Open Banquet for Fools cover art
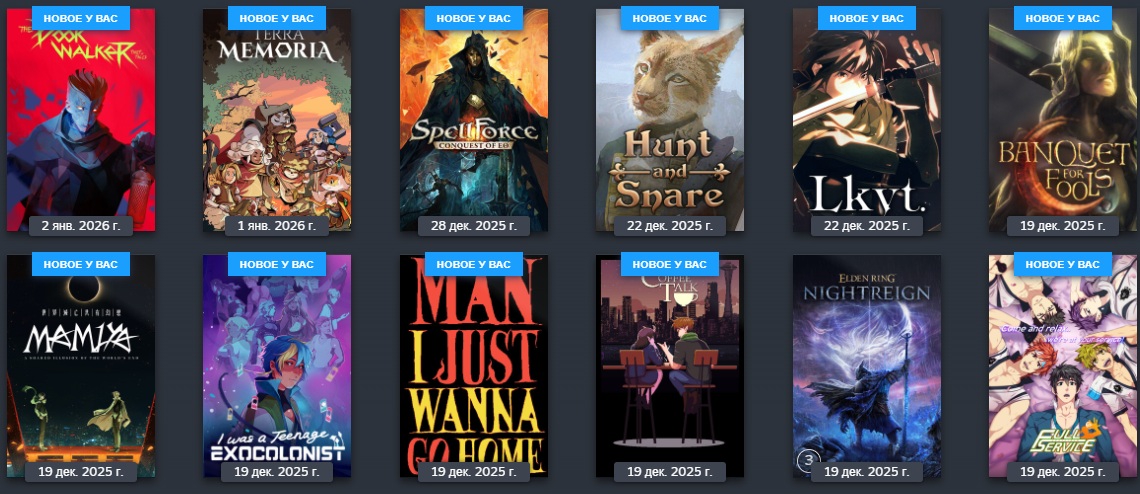This screenshot has width=1140, height=494. (x=1063, y=120)
